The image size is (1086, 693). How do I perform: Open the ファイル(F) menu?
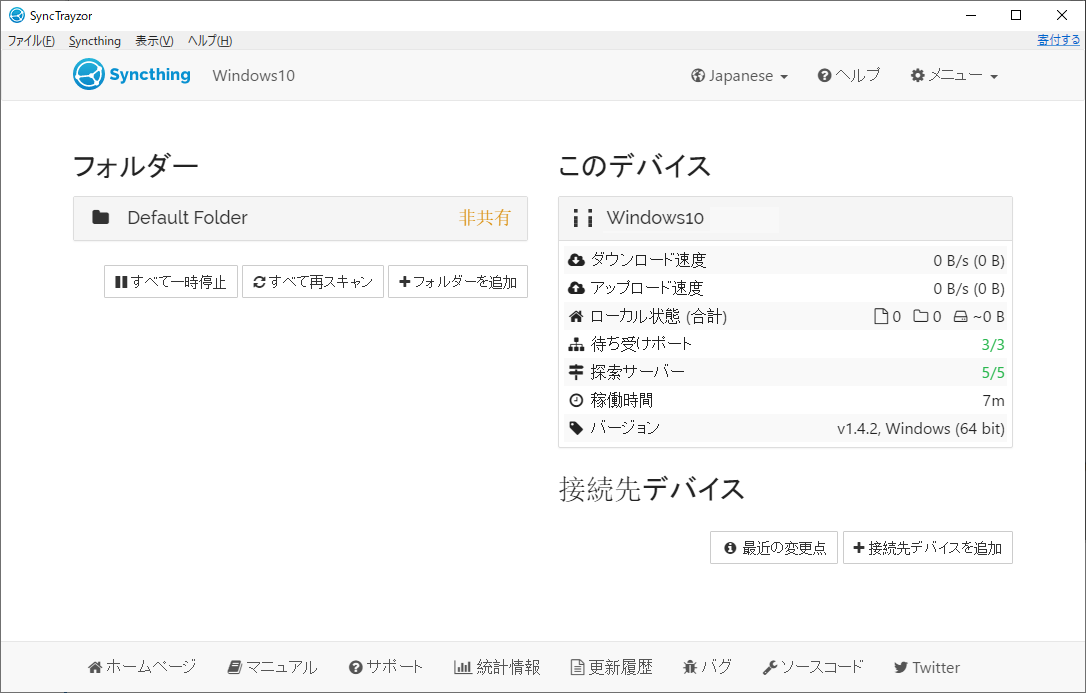(31, 41)
